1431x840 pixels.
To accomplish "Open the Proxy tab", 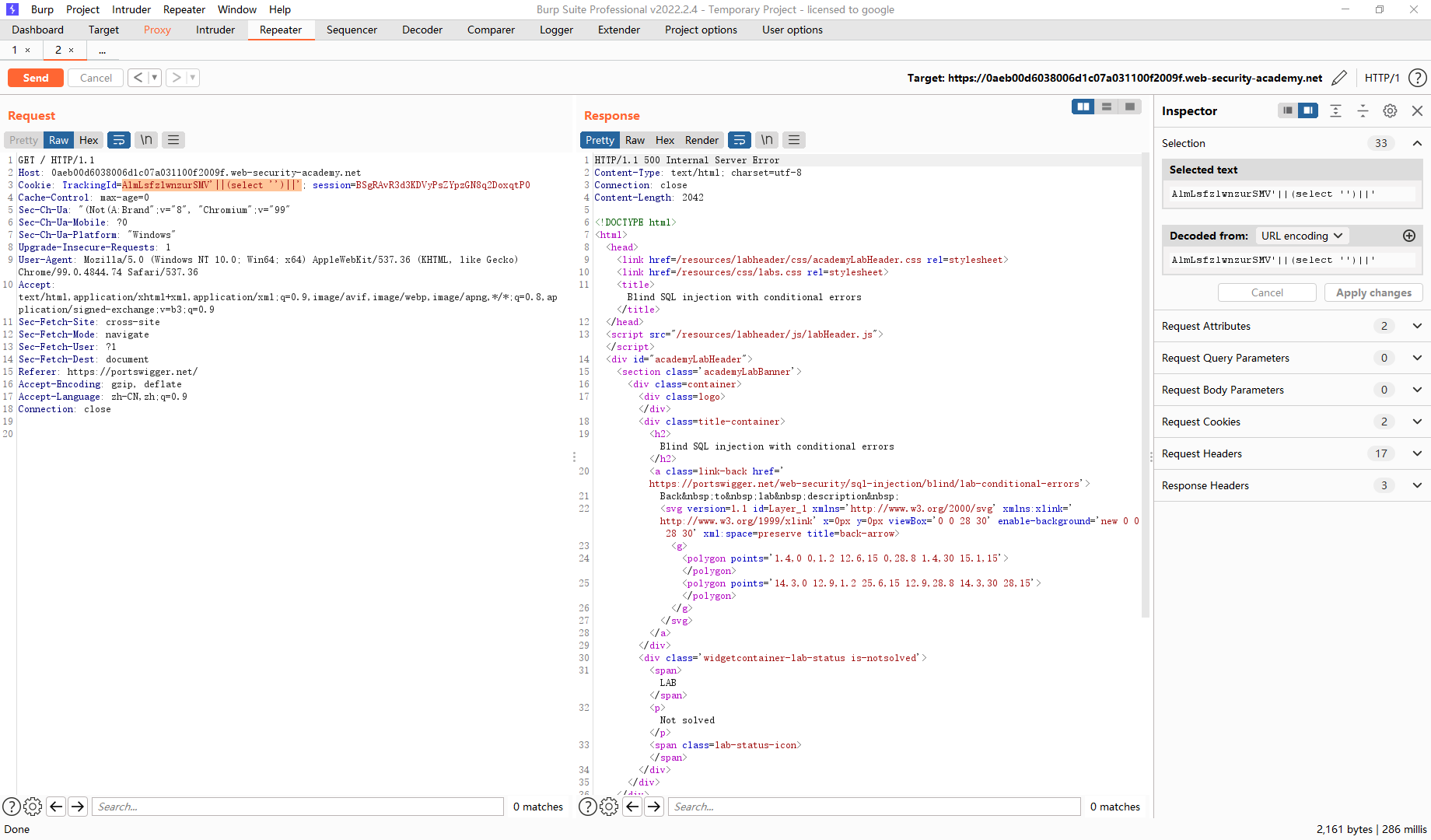I will click(x=157, y=30).
